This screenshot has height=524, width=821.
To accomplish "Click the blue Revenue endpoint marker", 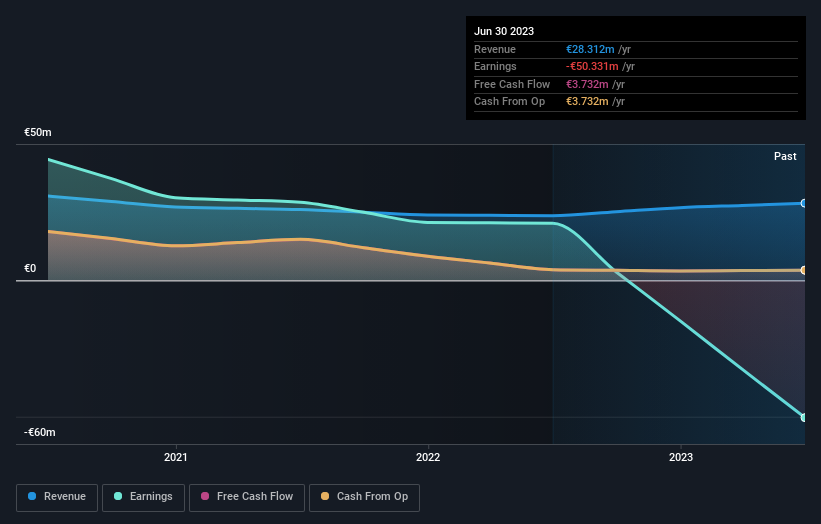I will click(x=804, y=203).
